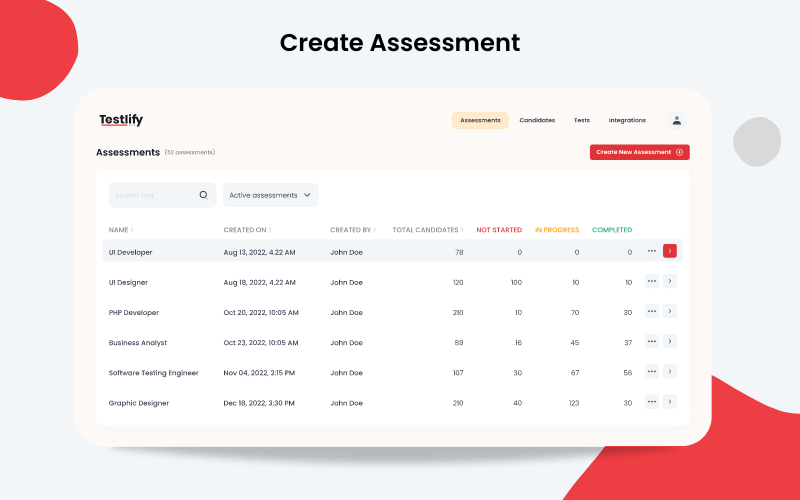Click total candidates value 89
Viewport: 800px width, 500px height.
point(459,342)
